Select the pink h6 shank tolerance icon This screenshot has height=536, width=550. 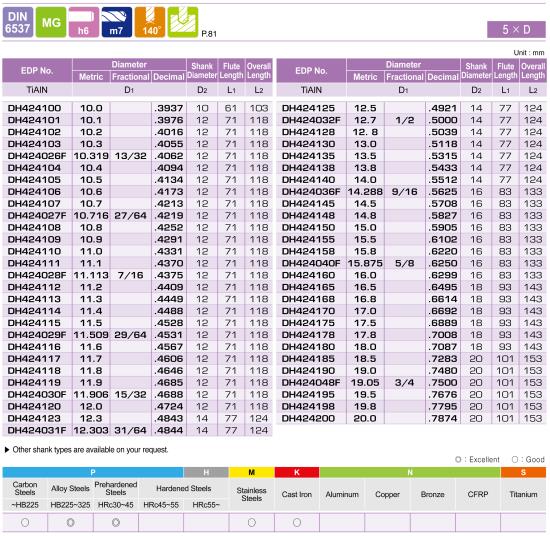(x=83, y=22)
